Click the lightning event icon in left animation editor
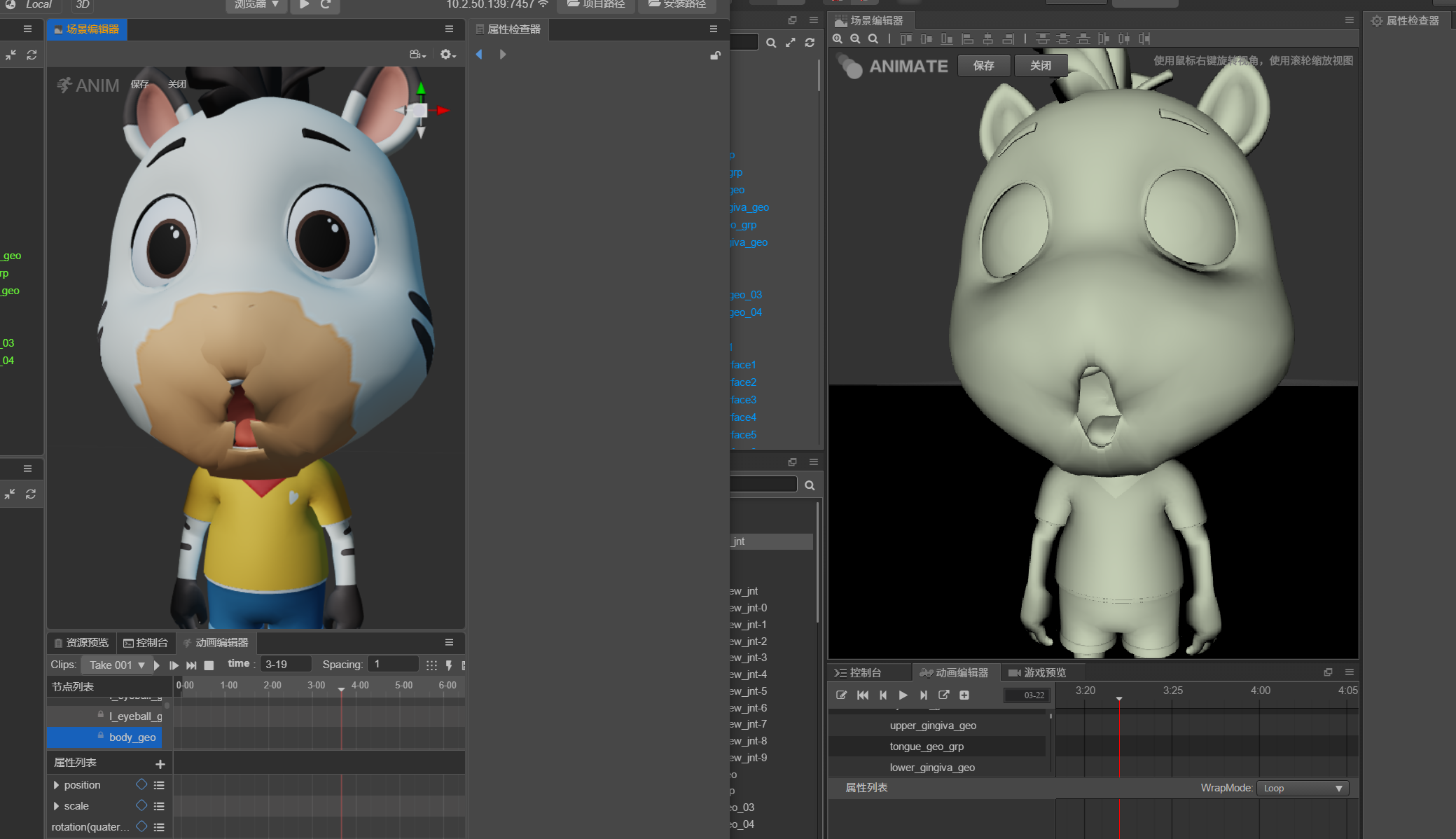The height and width of the screenshot is (839, 1456). pos(449,665)
